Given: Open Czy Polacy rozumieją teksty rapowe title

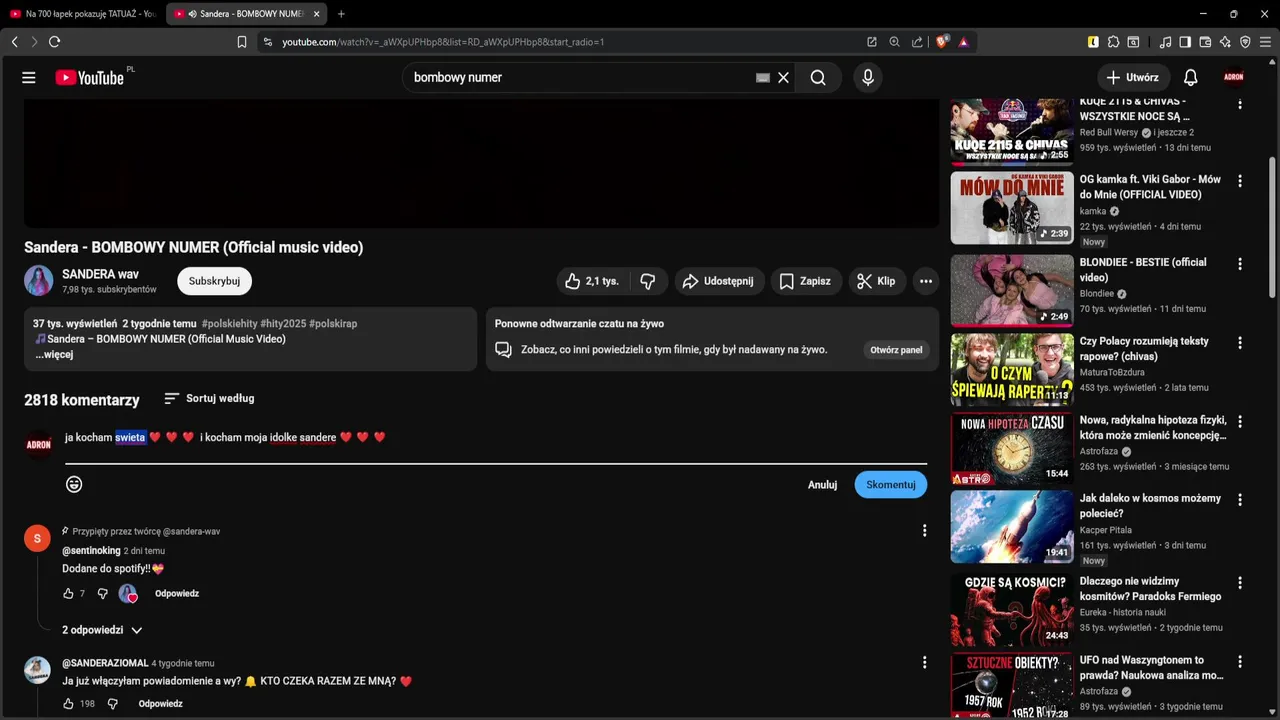Looking at the screenshot, I should [1144, 349].
